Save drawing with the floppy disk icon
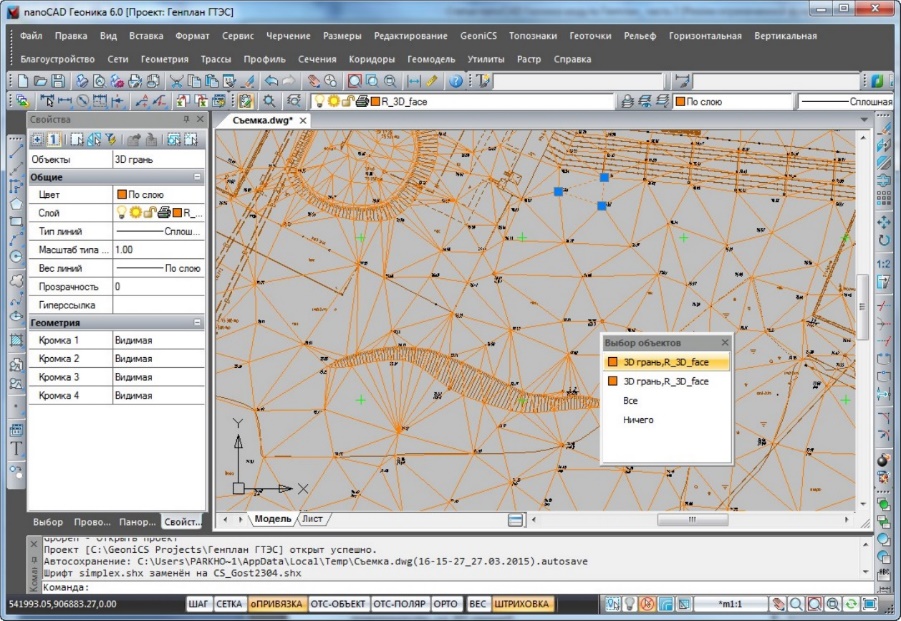 (x=57, y=81)
